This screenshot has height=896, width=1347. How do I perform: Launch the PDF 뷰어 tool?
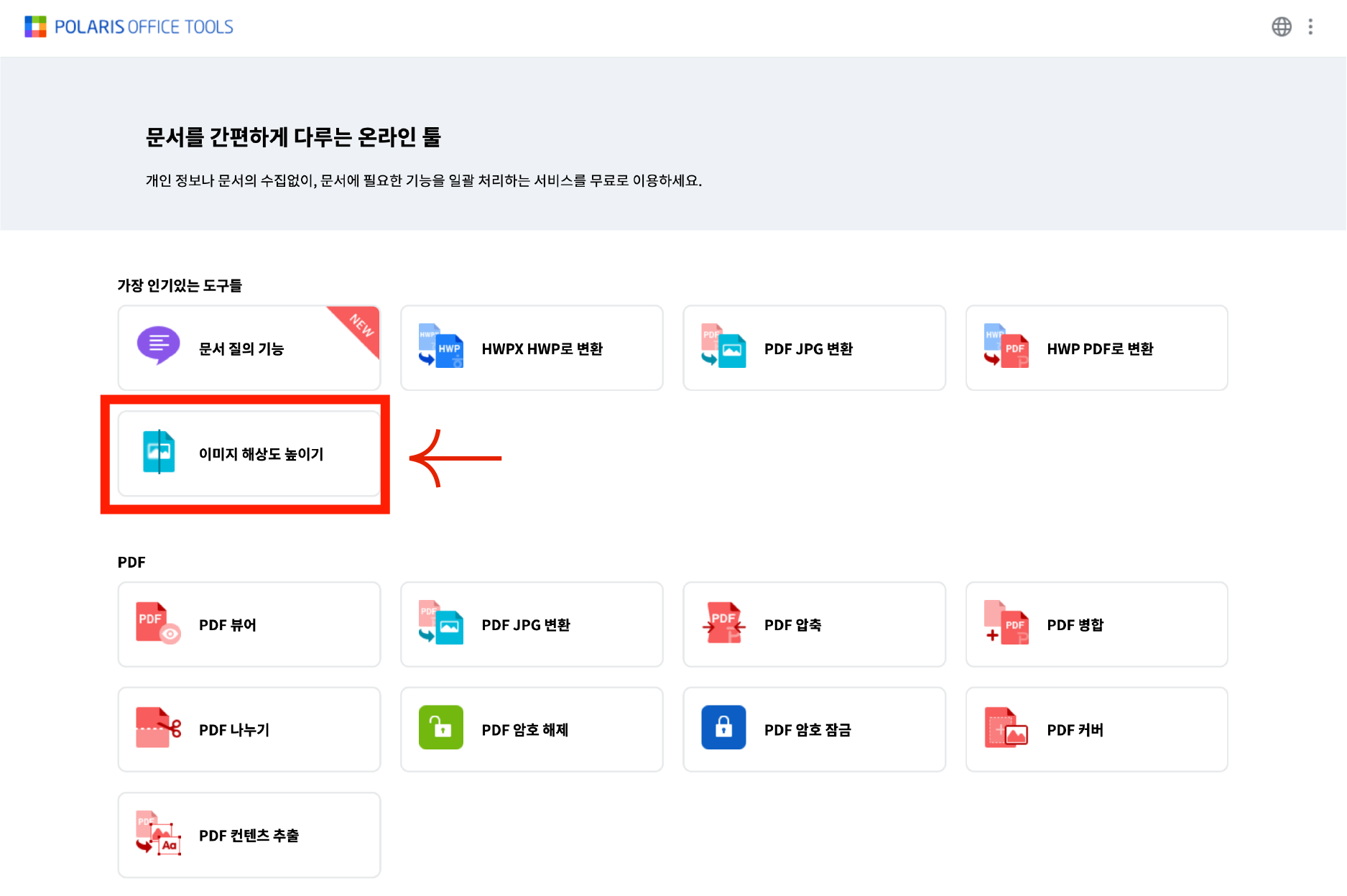249,624
